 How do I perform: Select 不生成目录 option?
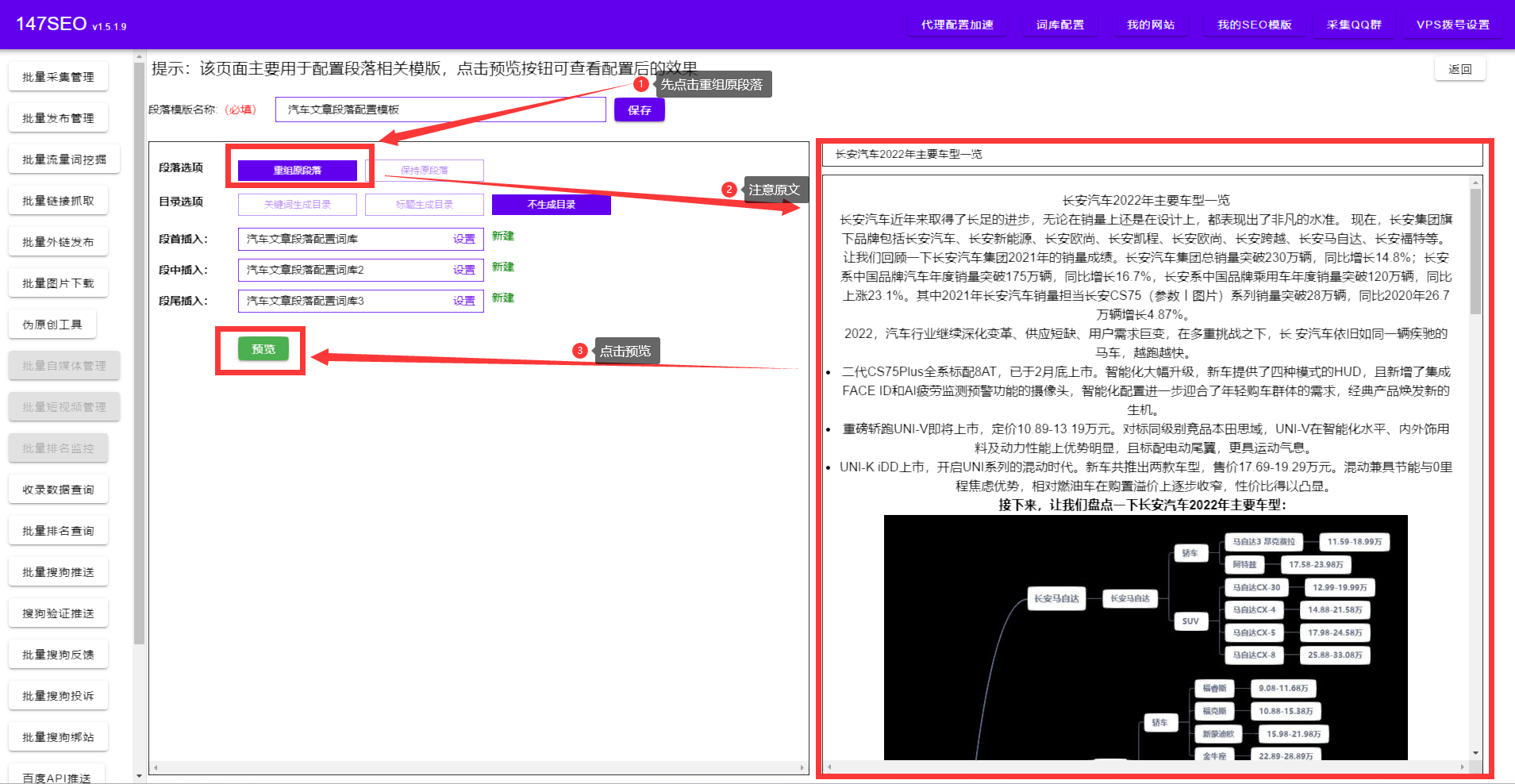click(x=552, y=204)
